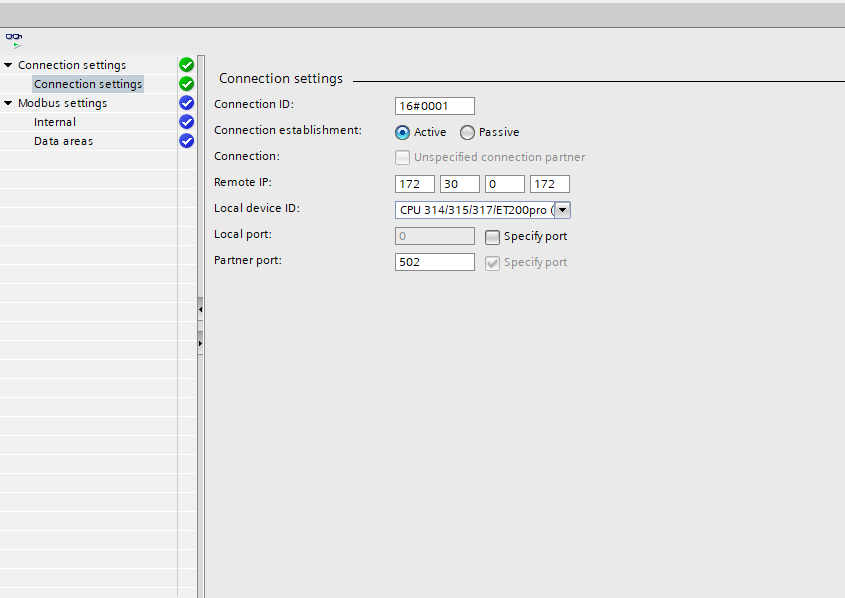
Task: Enable Specify port for Local port
Action: (492, 237)
